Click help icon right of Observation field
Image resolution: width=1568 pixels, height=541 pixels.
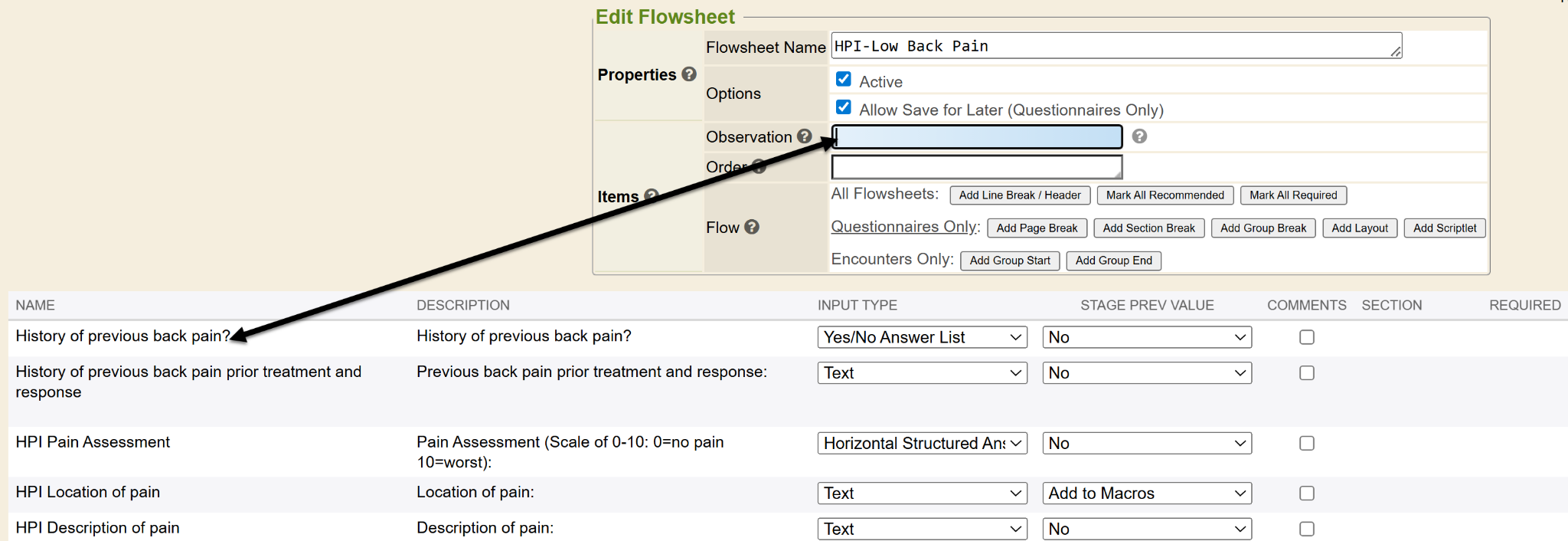pyautogui.click(x=1139, y=136)
